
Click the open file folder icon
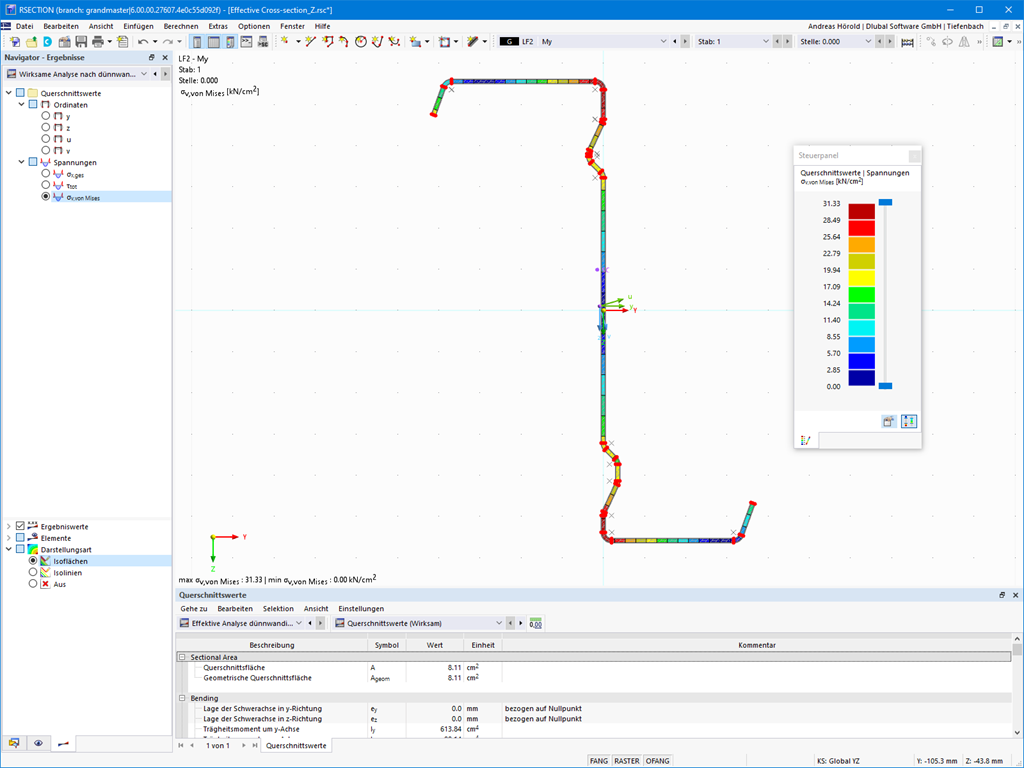click(x=31, y=42)
